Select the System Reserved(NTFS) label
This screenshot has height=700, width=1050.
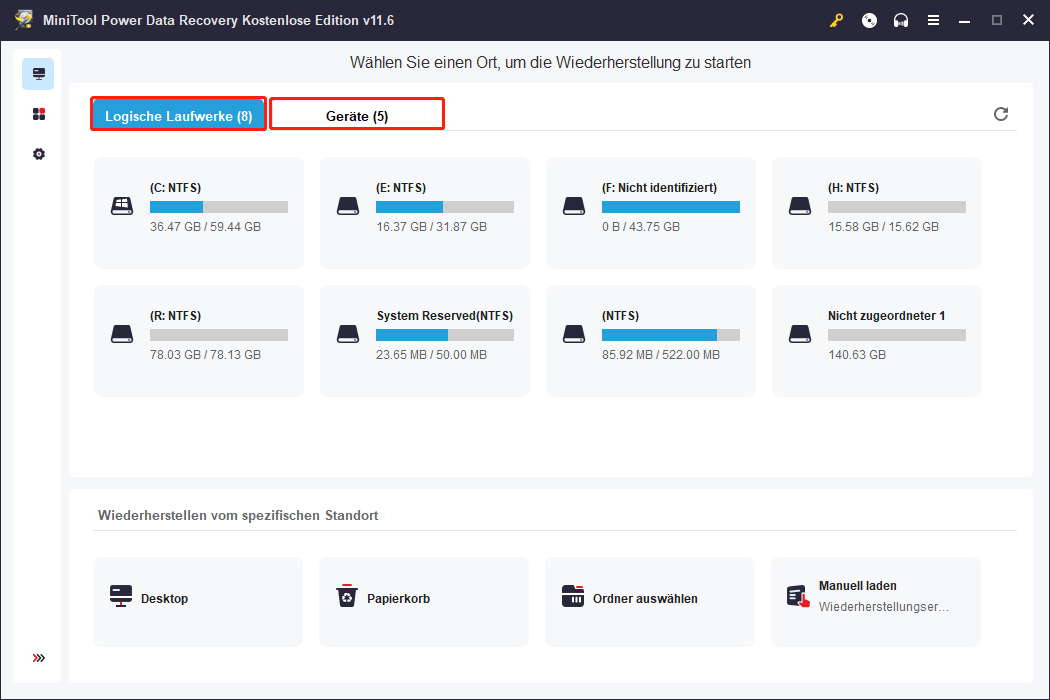[x=445, y=316]
